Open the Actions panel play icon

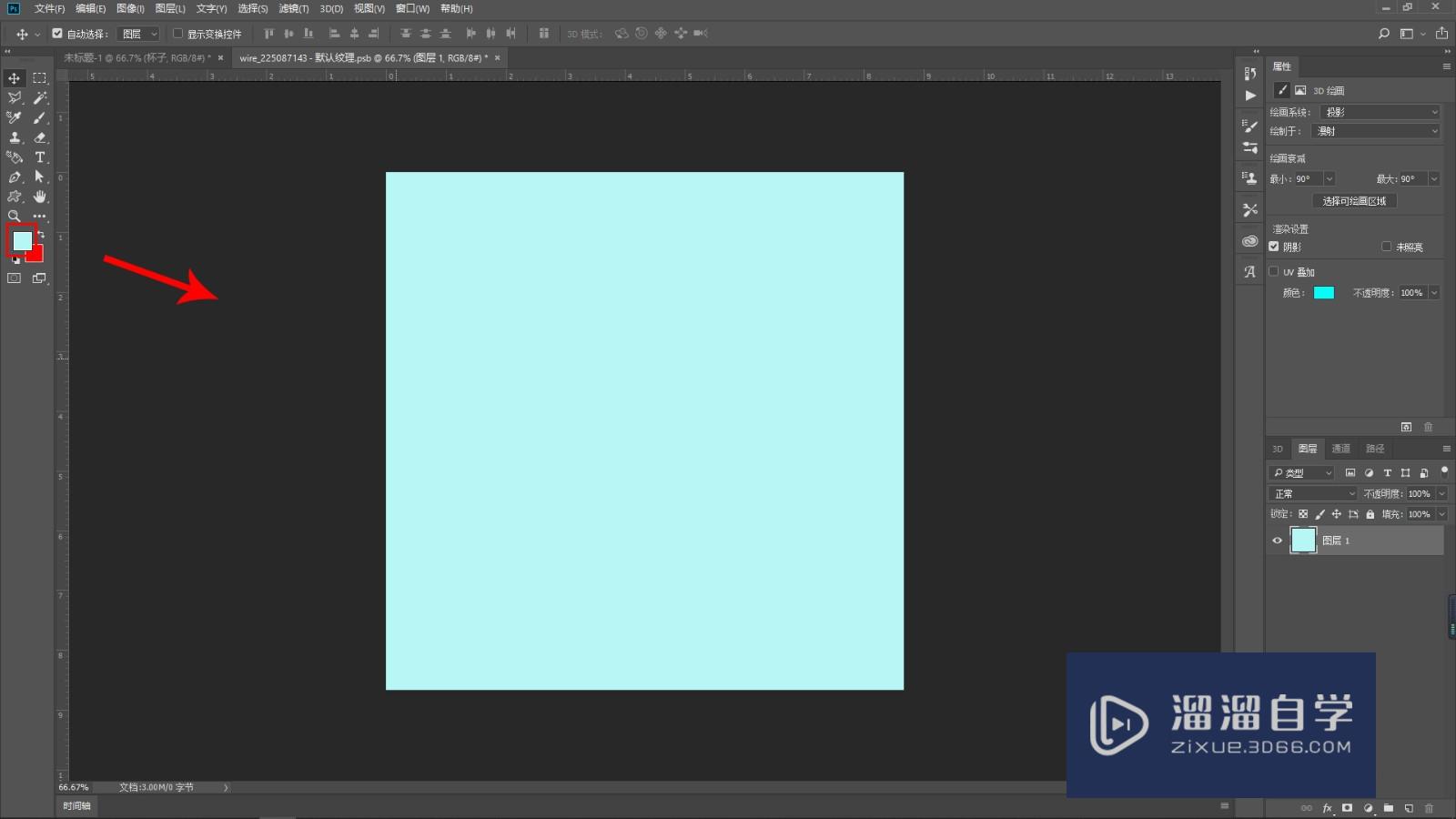(x=1250, y=96)
